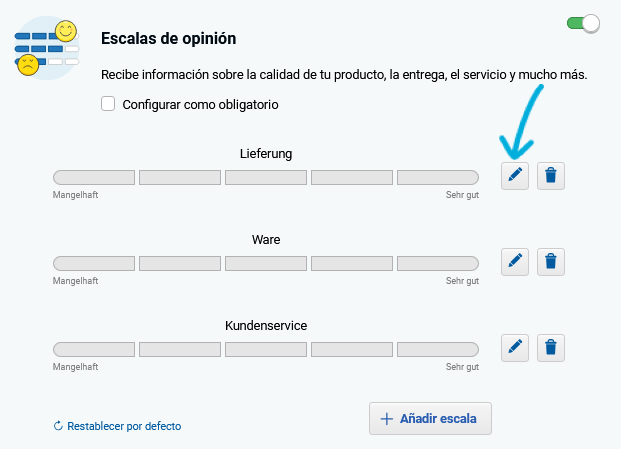The height and width of the screenshot is (449, 621).
Task: Delete the Ware scale using trash icon
Action: point(551,262)
